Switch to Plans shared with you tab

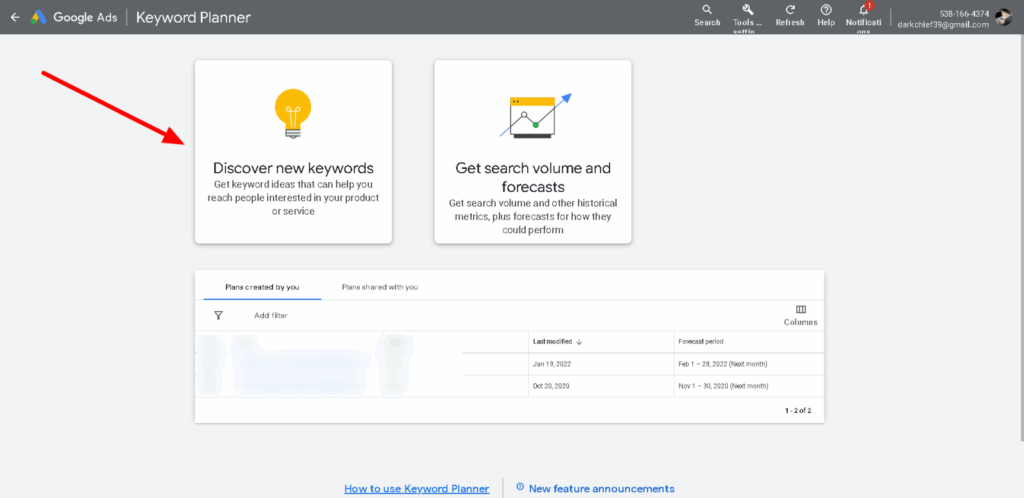click(x=380, y=287)
